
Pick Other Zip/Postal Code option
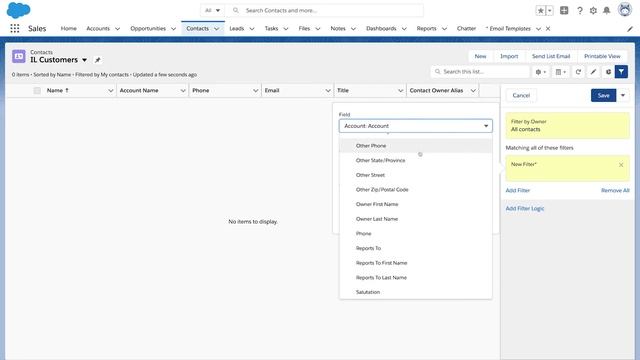coord(416,190)
